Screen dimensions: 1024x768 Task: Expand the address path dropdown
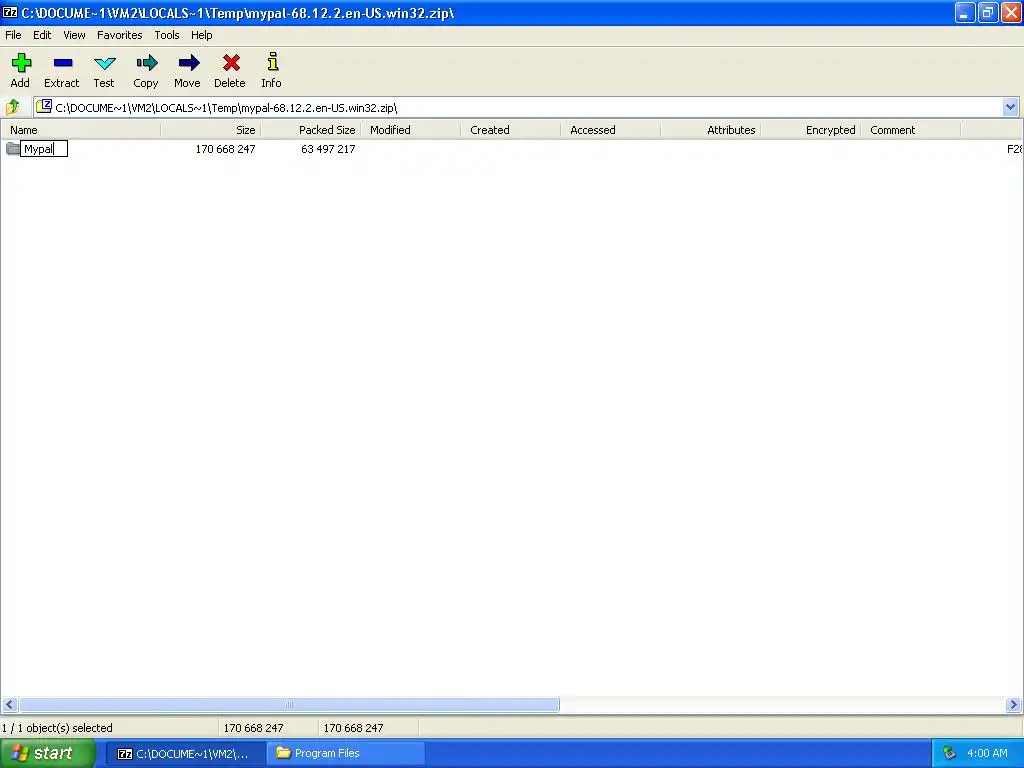click(1010, 107)
